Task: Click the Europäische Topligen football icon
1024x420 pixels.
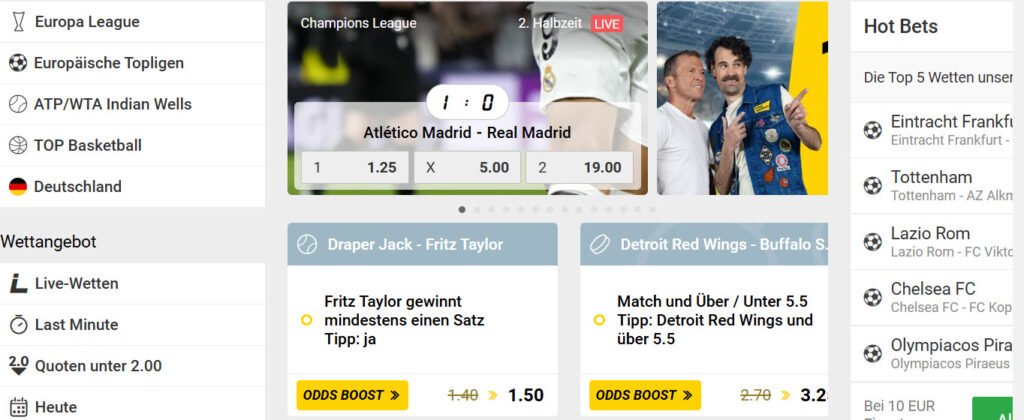Action: coord(18,63)
